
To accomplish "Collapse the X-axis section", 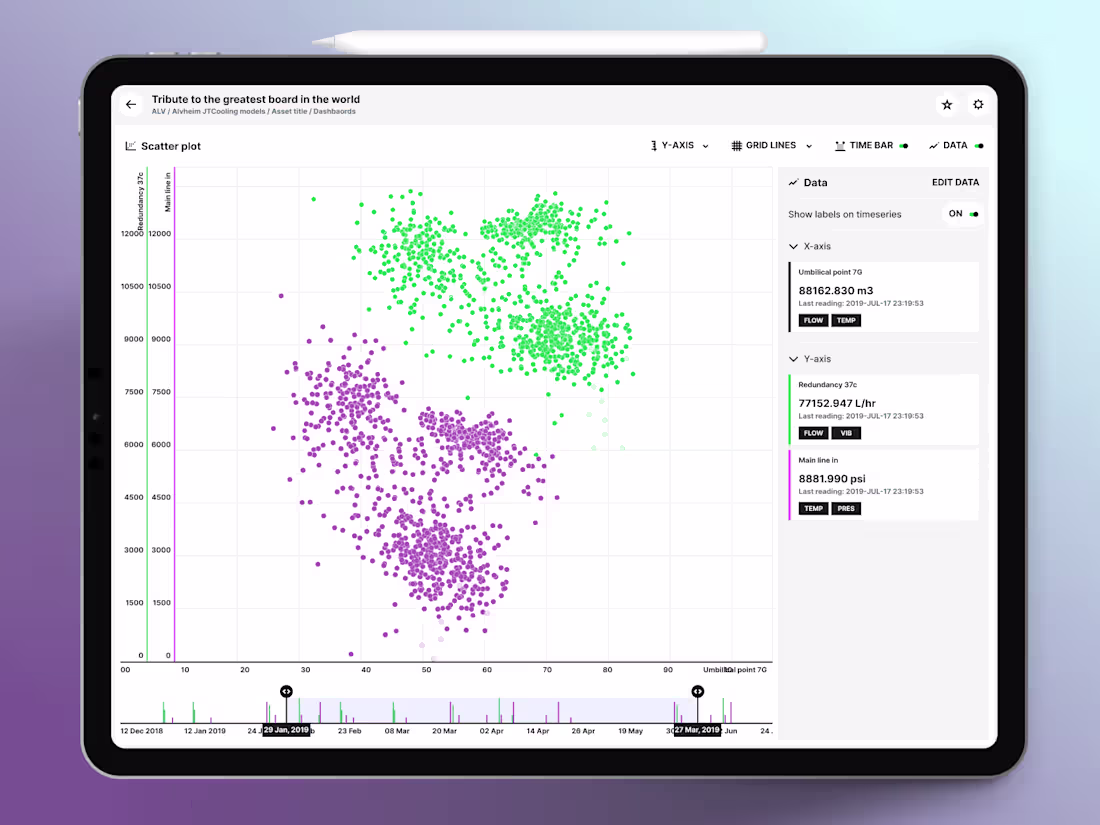I will pyautogui.click(x=795, y=246).
